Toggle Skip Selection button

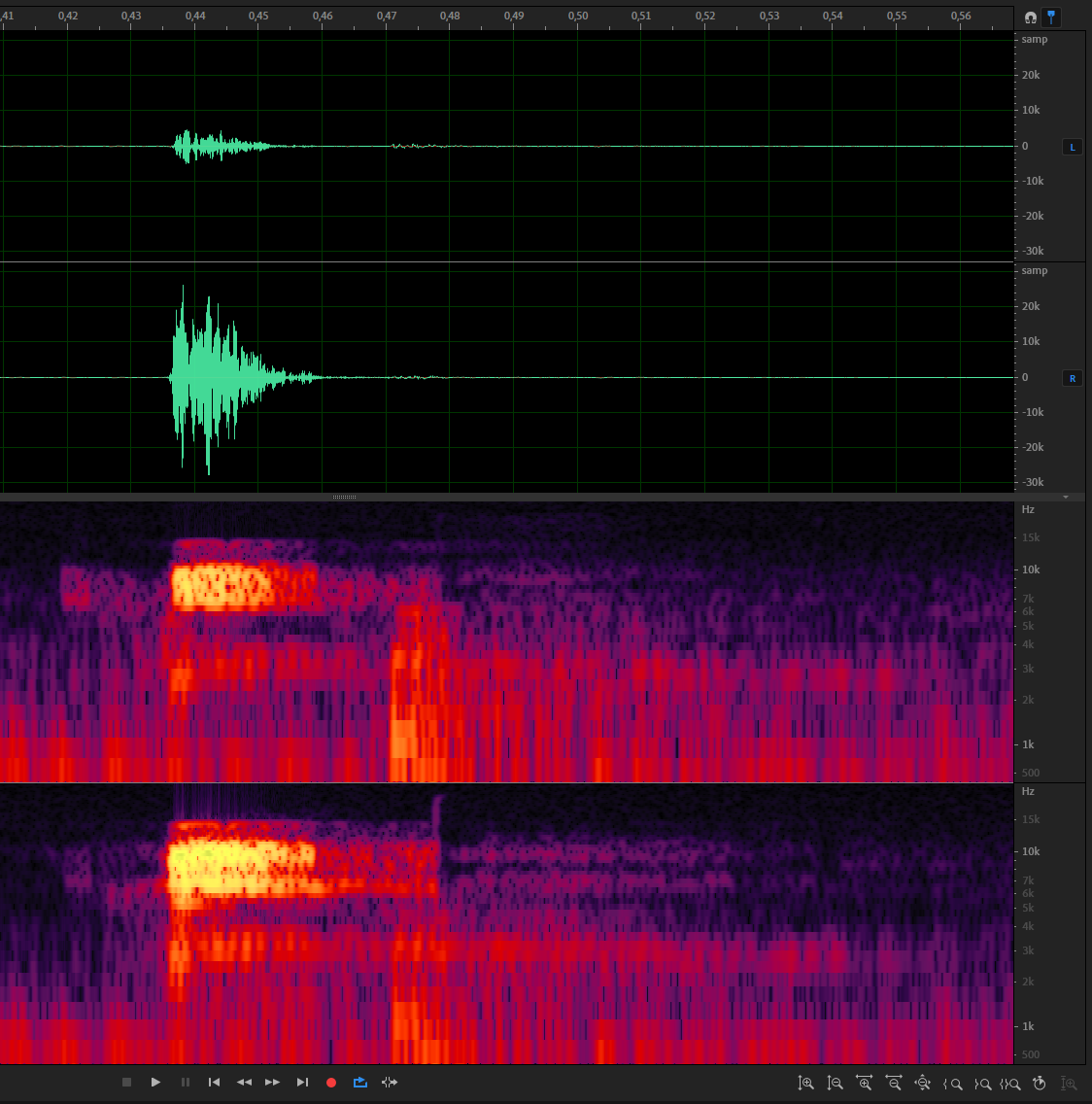(390, 1083)
